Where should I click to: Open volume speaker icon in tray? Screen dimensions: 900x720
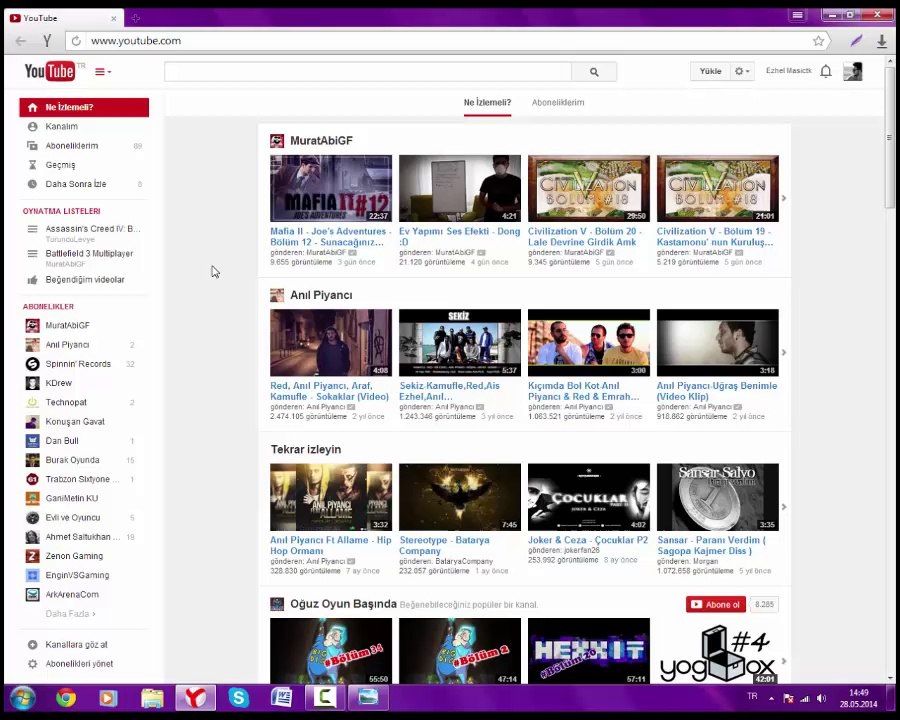point(821,699)
